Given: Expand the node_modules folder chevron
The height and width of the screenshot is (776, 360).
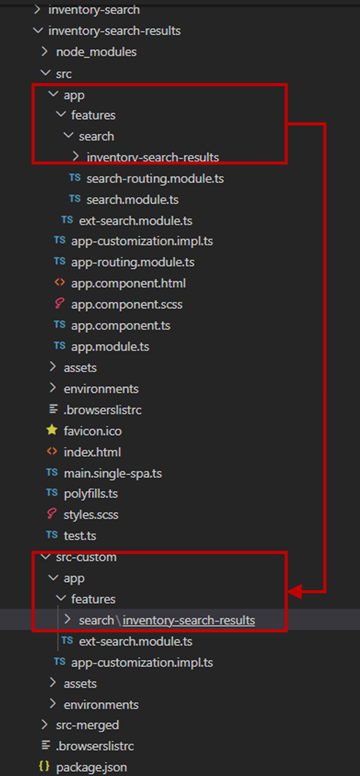Looking at the screenshot, I should pos(45,51).
